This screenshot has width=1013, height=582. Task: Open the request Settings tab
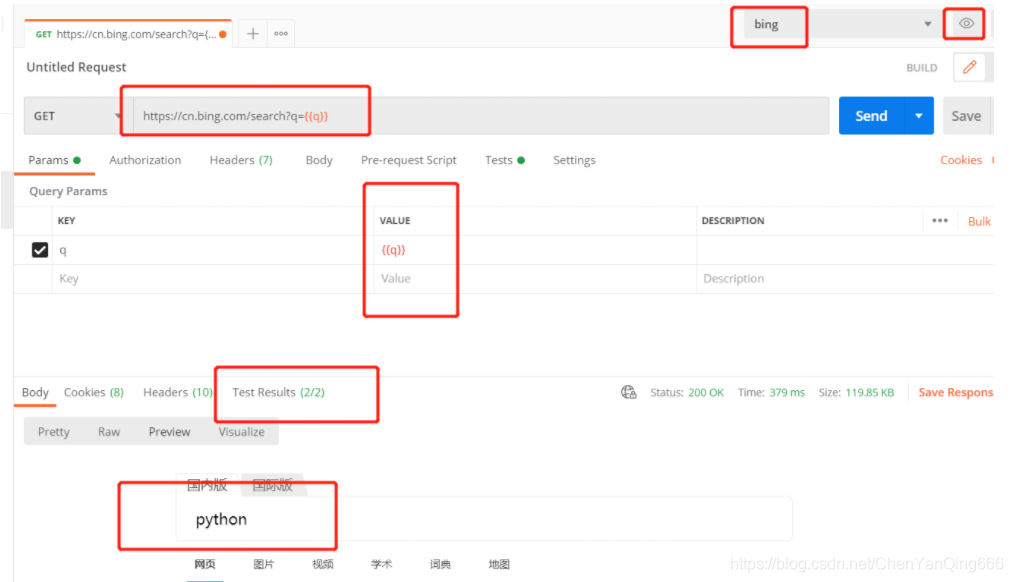[574, 160]
